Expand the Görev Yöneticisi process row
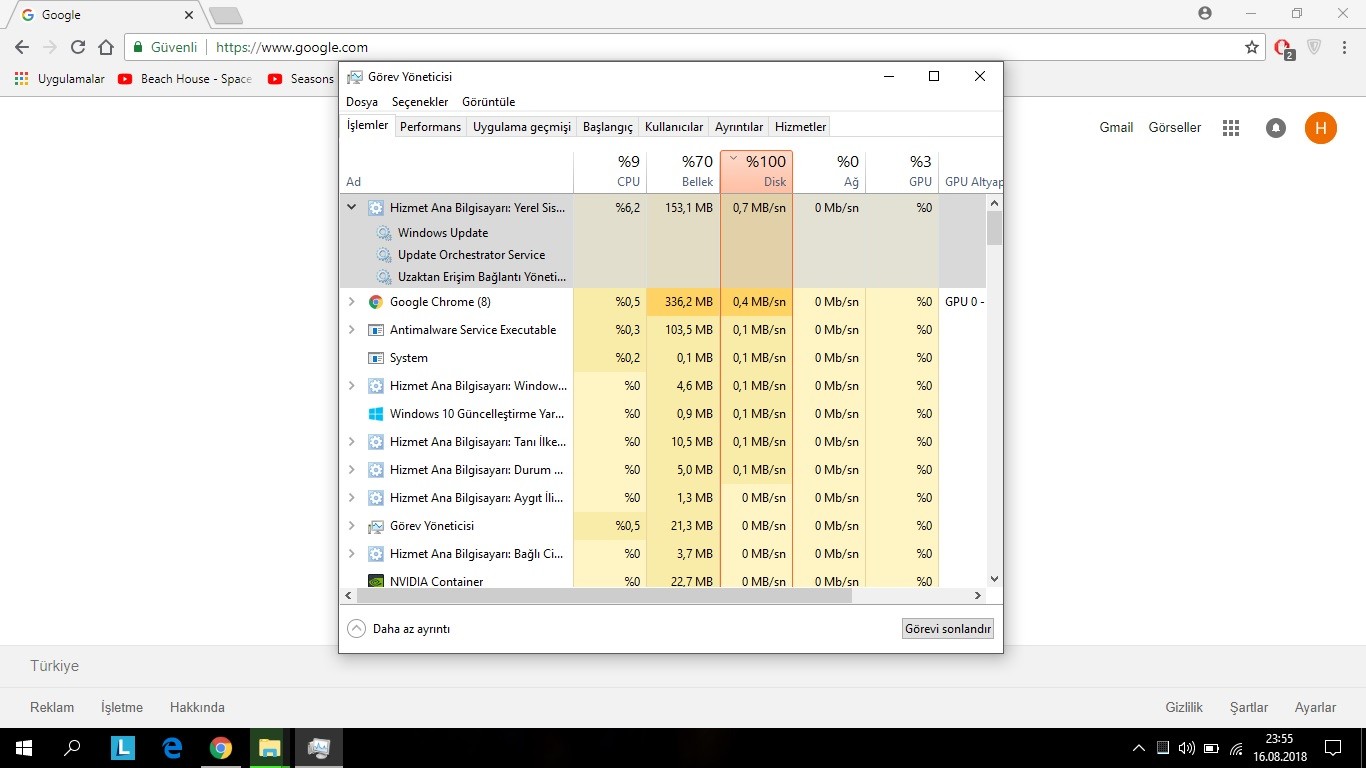 point(351,526)
